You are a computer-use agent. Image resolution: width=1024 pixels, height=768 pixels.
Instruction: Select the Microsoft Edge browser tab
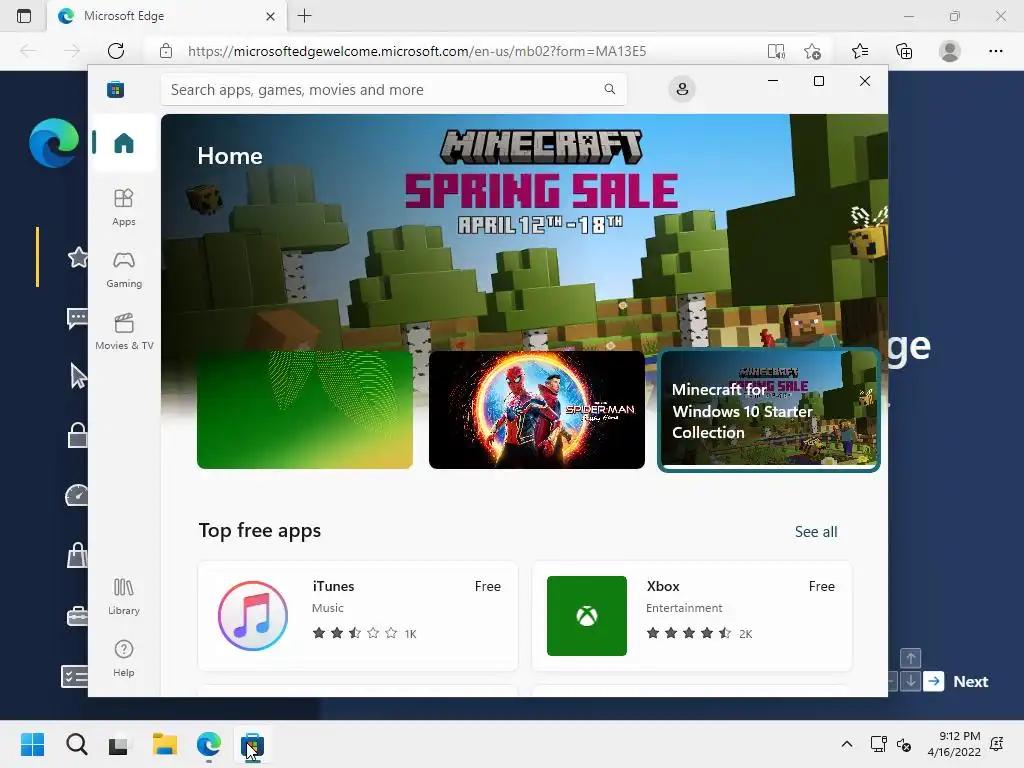167,16
